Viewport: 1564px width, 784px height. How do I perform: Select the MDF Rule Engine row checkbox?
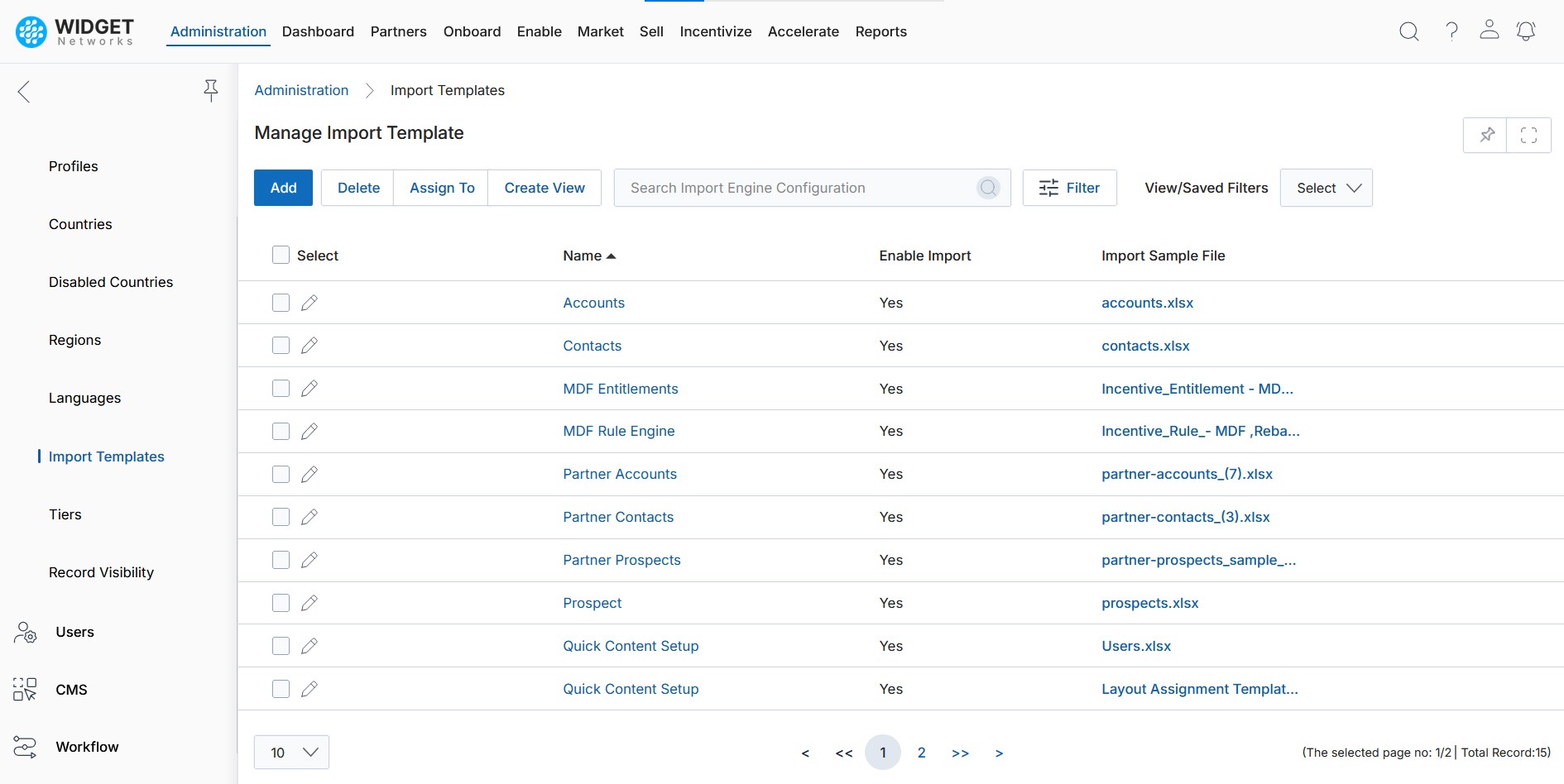(x=281, y=431)
